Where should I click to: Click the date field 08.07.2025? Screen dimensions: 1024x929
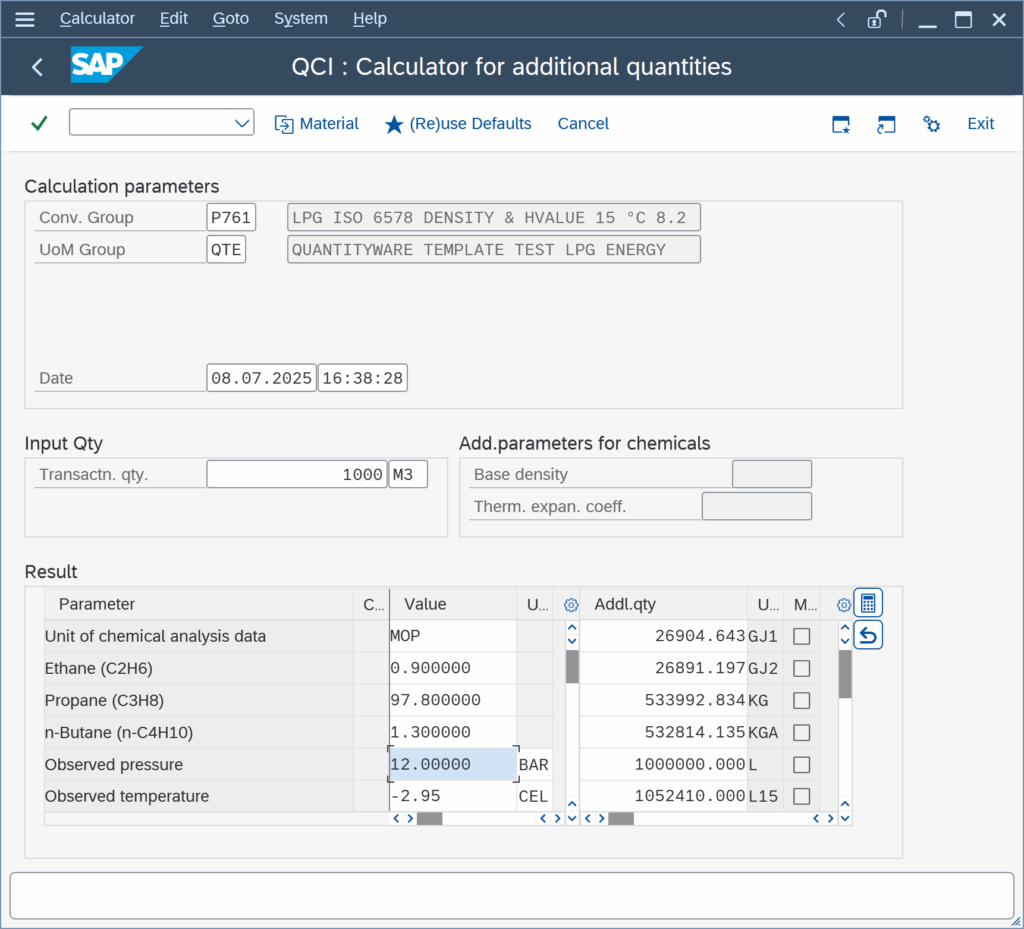261,378
